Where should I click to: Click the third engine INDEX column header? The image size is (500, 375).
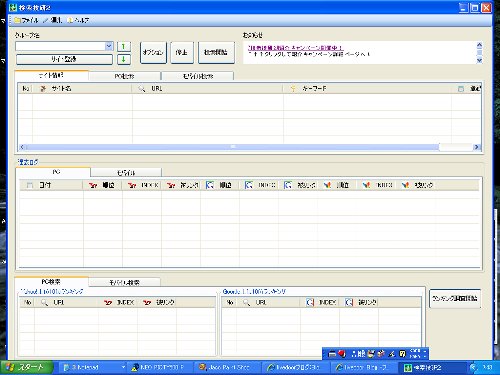(x=376, y=185)
